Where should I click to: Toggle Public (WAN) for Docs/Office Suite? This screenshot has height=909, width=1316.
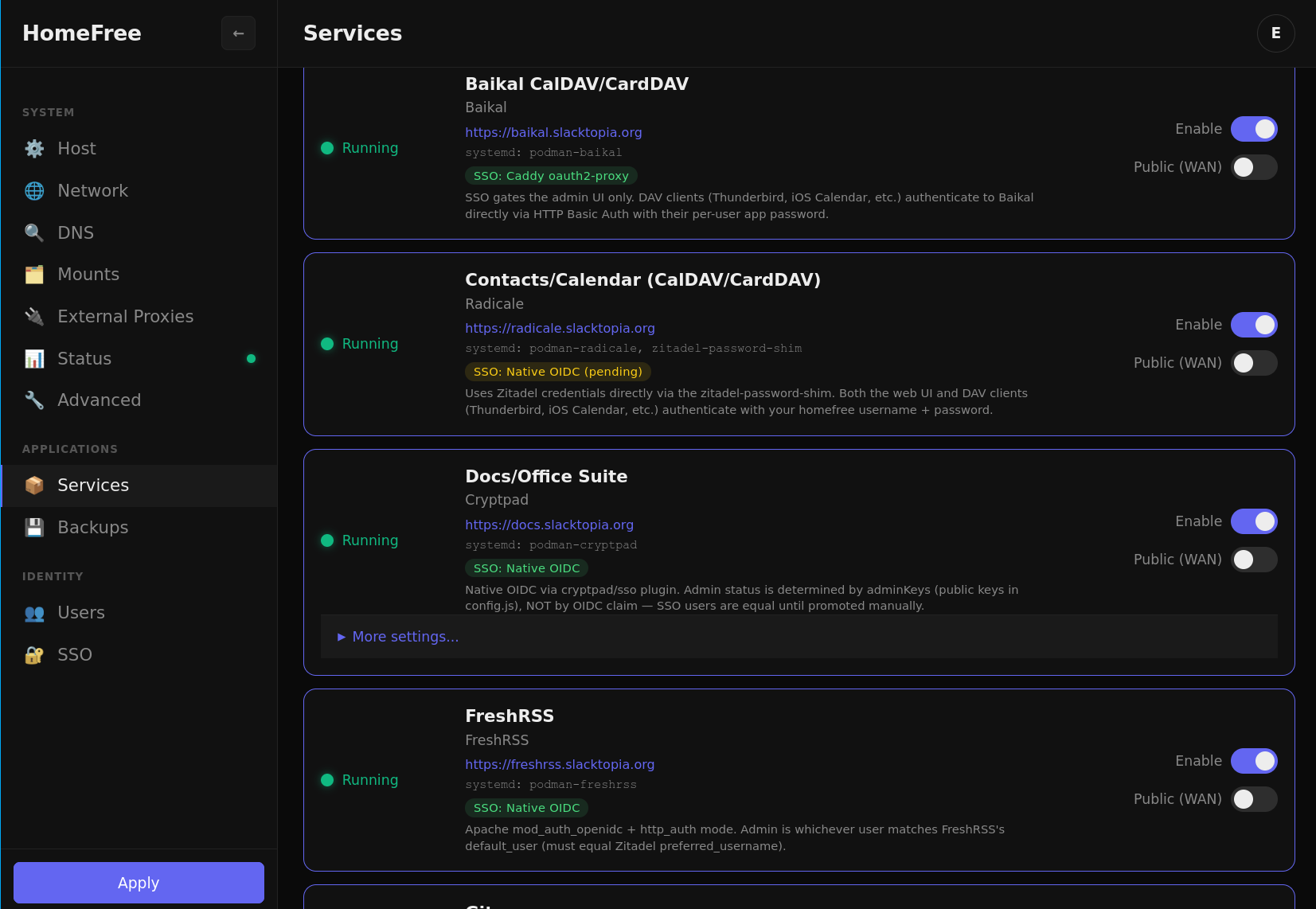[x=1254, y=560]
